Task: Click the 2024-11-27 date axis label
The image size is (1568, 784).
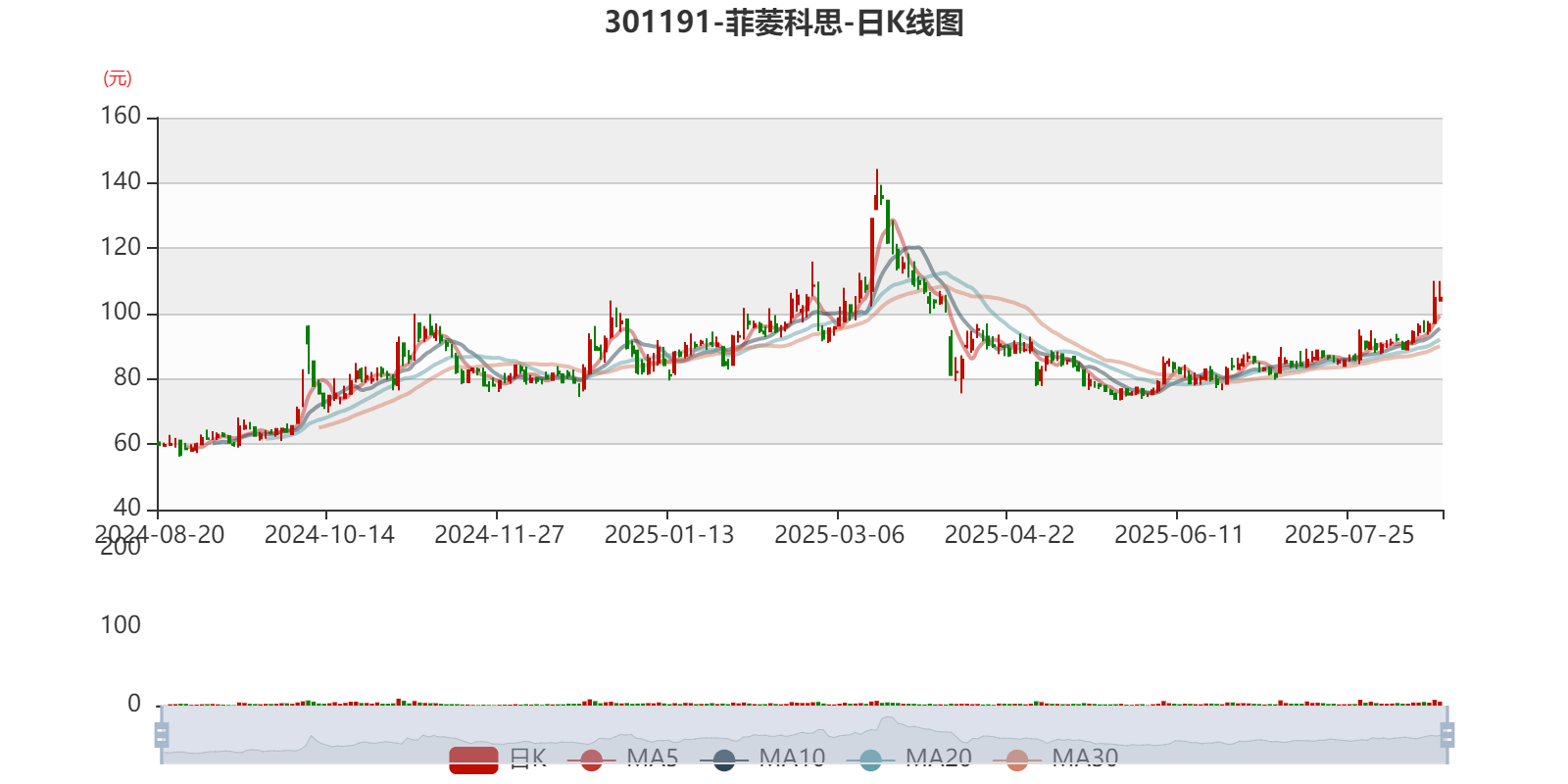Action: coord(499,535)
